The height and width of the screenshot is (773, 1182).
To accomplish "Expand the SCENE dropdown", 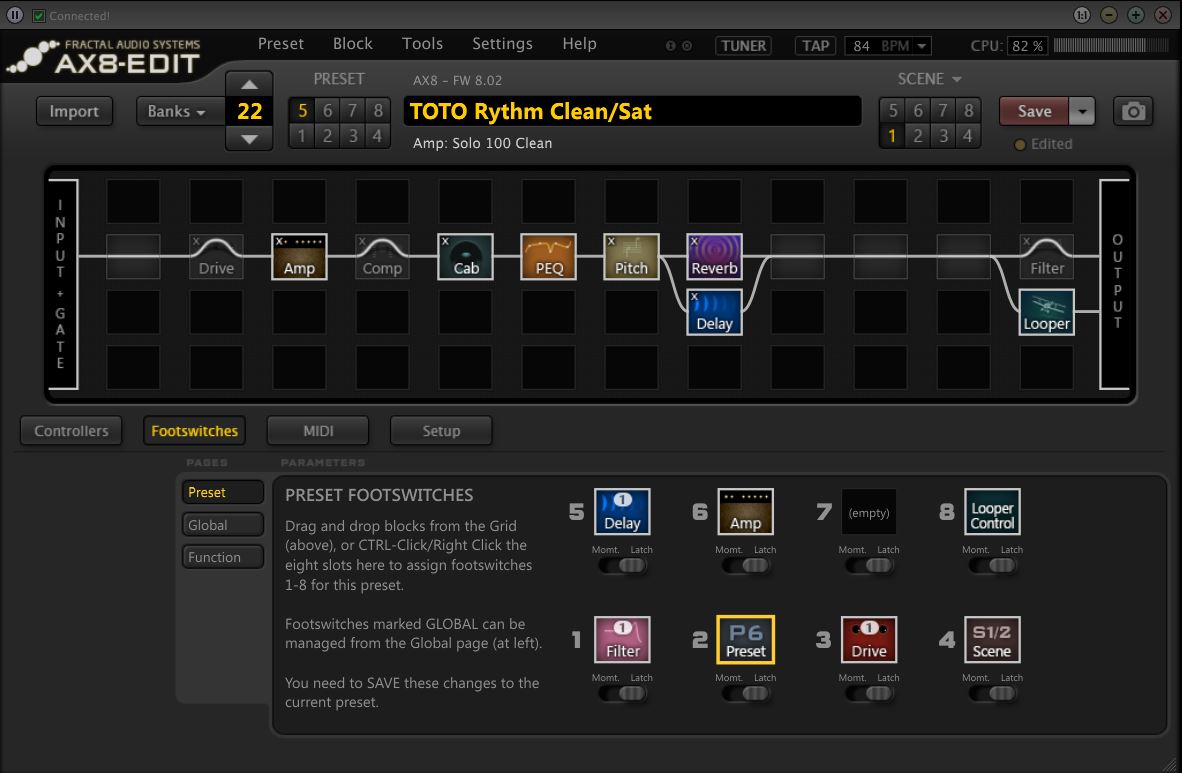I will [928, 78].
